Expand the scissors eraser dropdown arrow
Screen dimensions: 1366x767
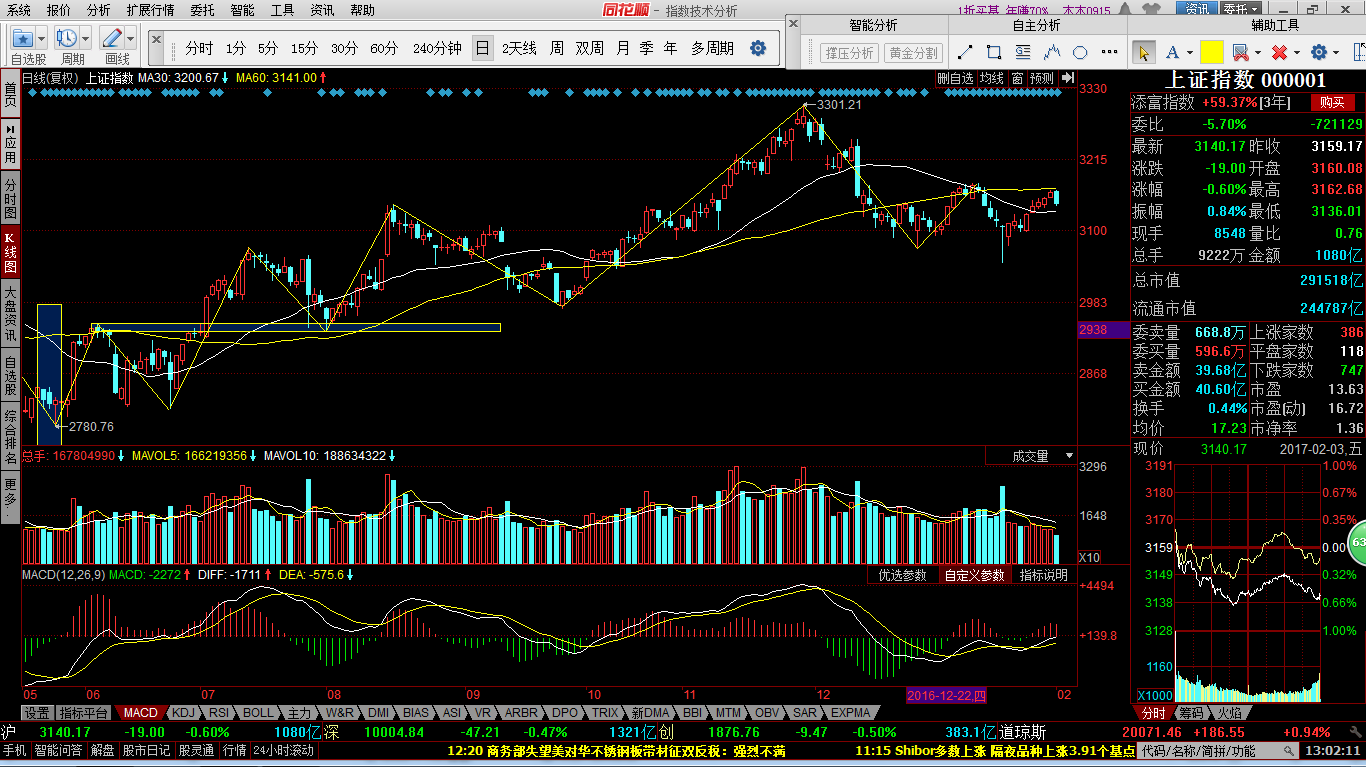[x=1256, y=53]
